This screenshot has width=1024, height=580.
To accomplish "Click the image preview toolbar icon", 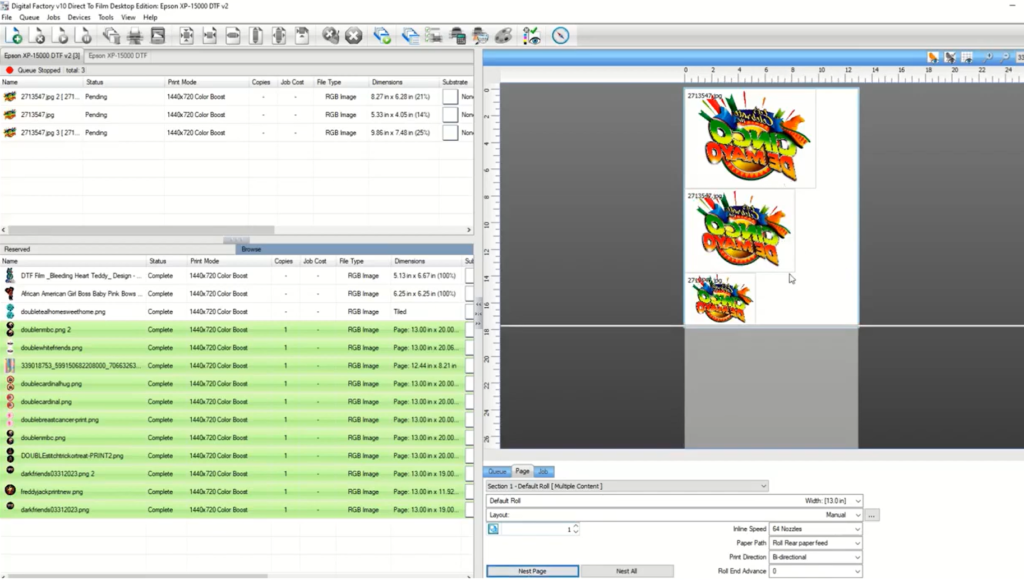I will pos(158,36).
